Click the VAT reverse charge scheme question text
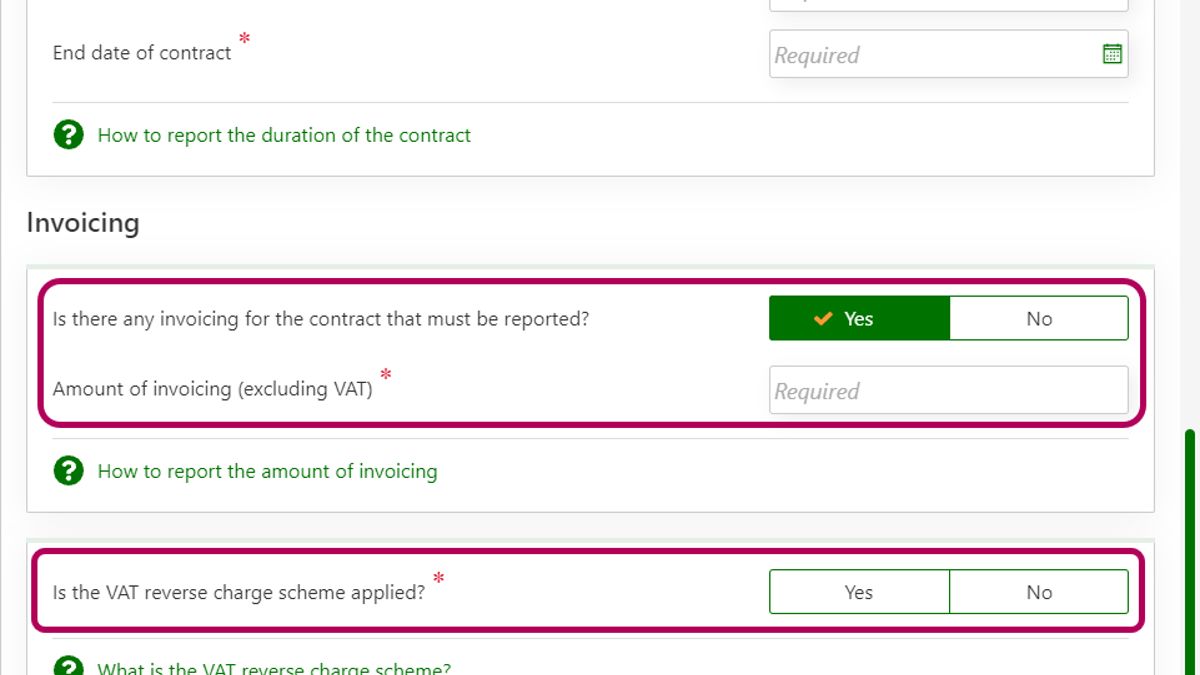1200x675 pixels. (x=238, y=592)
